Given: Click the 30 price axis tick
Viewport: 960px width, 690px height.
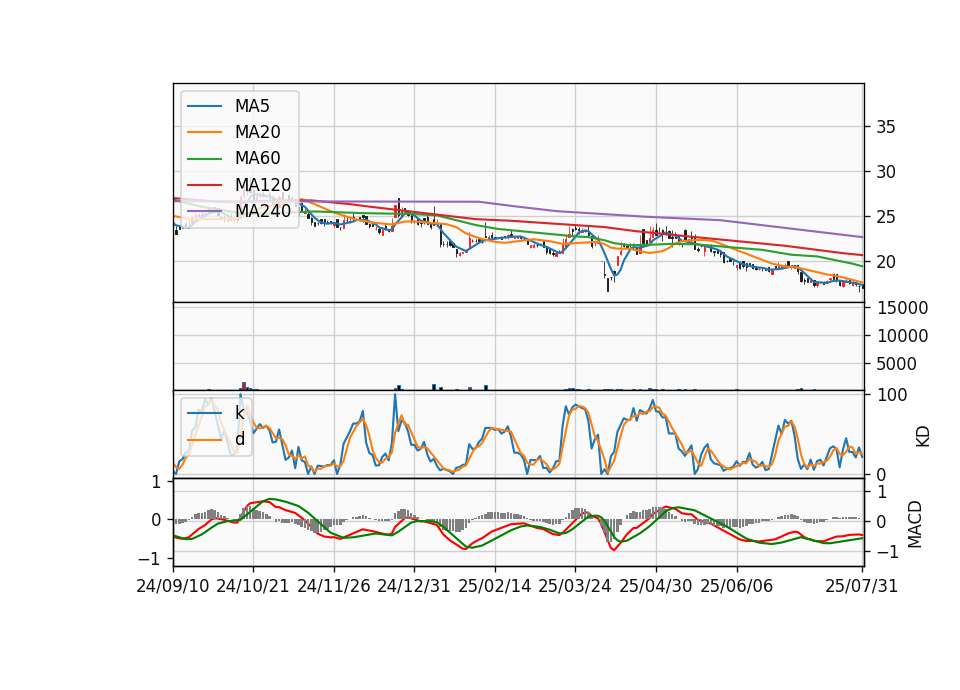Looking at the screenshot, I should pyautogui.click(x=886, y=172).
